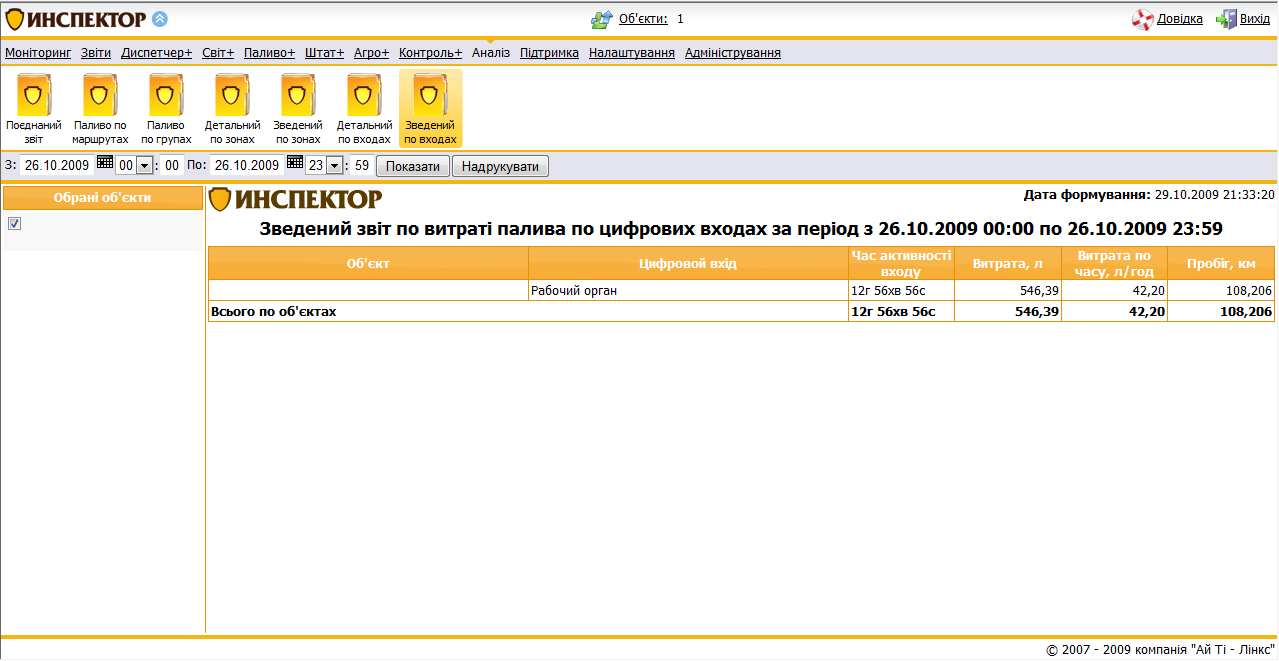1279x661 pixels.
Task: Click the 42,20 value in Рабочий орган row
Action: click(1147, 291)
